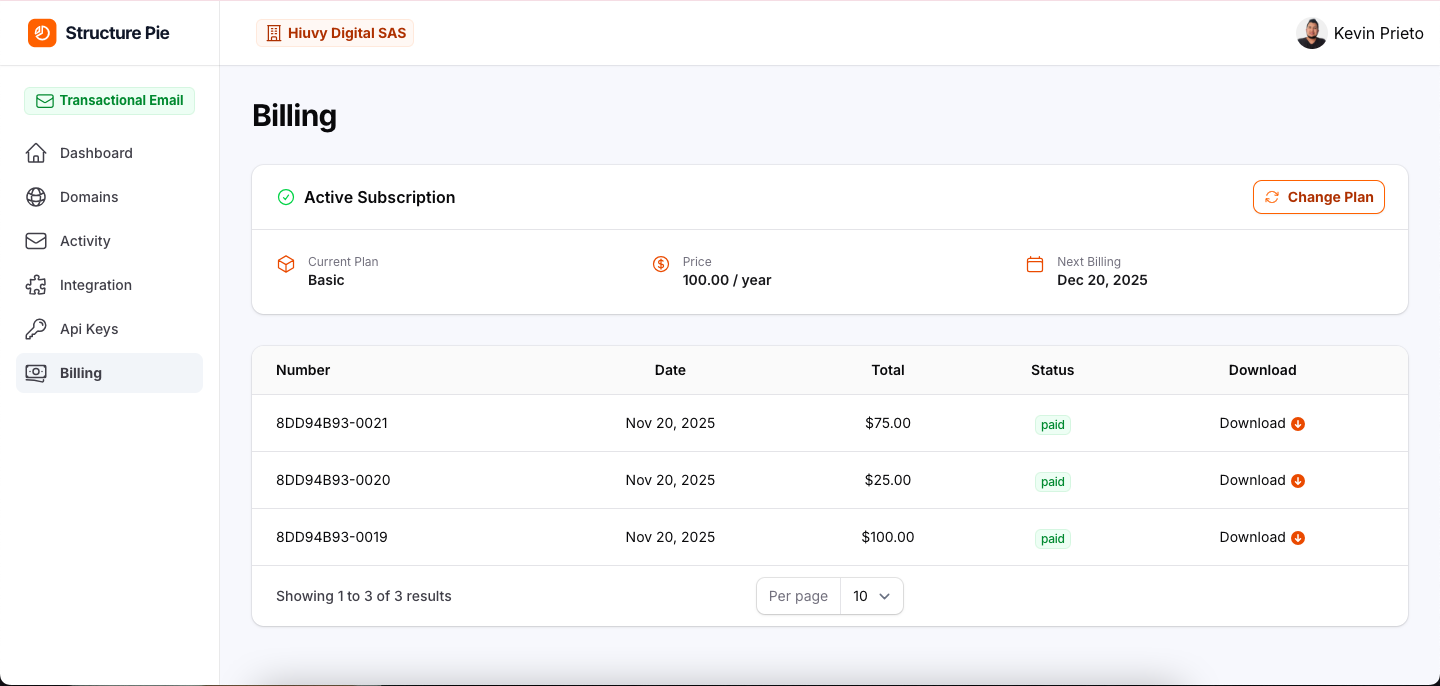1440x686 pixels.
Task: Click the date of invoice 8DD94B93-0021
Action: (x=670, y=423)
